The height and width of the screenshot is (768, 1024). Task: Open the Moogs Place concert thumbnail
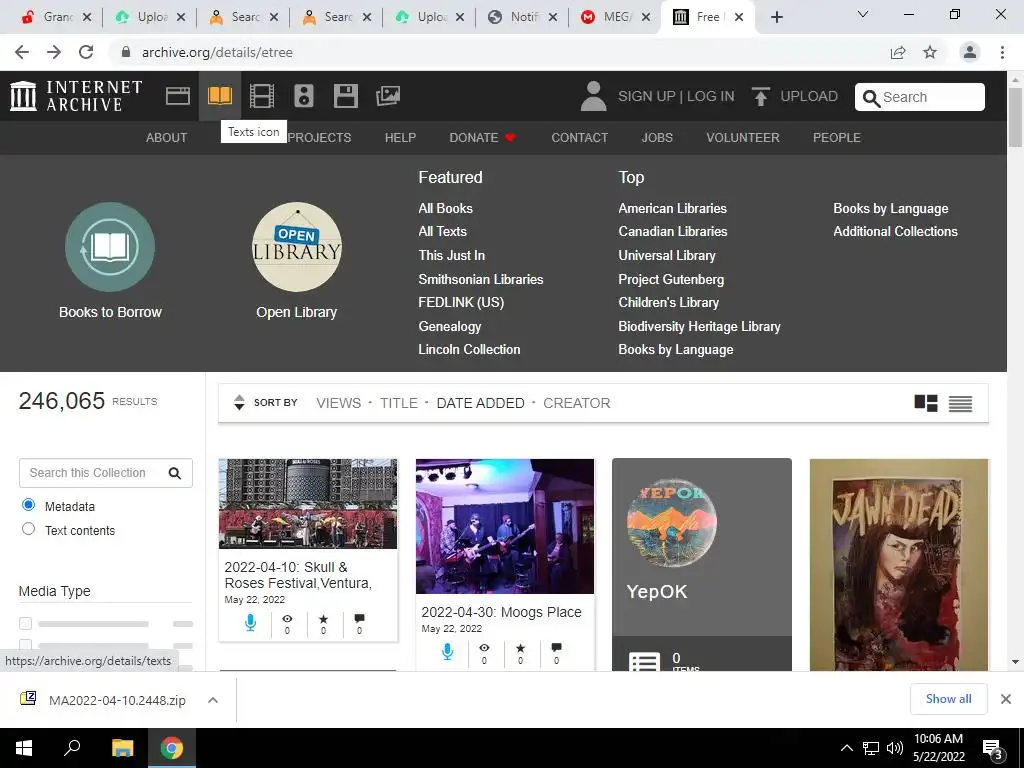[505, 526]
